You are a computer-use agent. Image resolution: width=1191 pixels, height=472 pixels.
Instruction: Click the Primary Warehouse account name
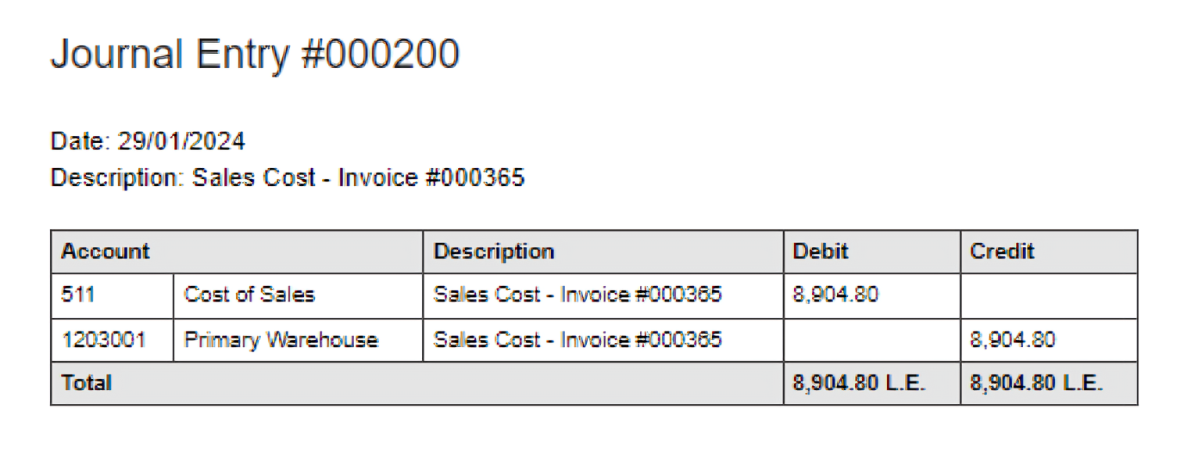pyautogui.click(x=281, y=340)
